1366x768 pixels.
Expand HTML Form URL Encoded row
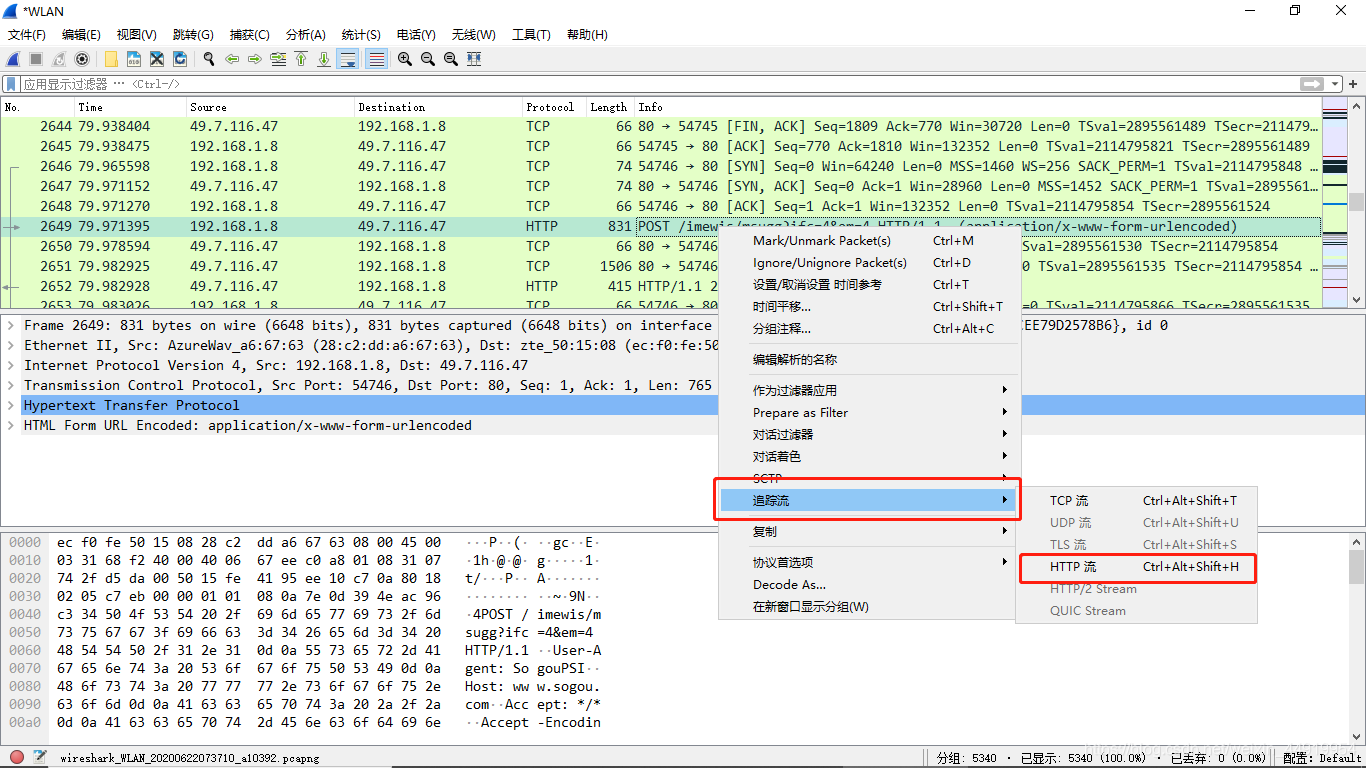pyautogui.click(x=11, y=425)
